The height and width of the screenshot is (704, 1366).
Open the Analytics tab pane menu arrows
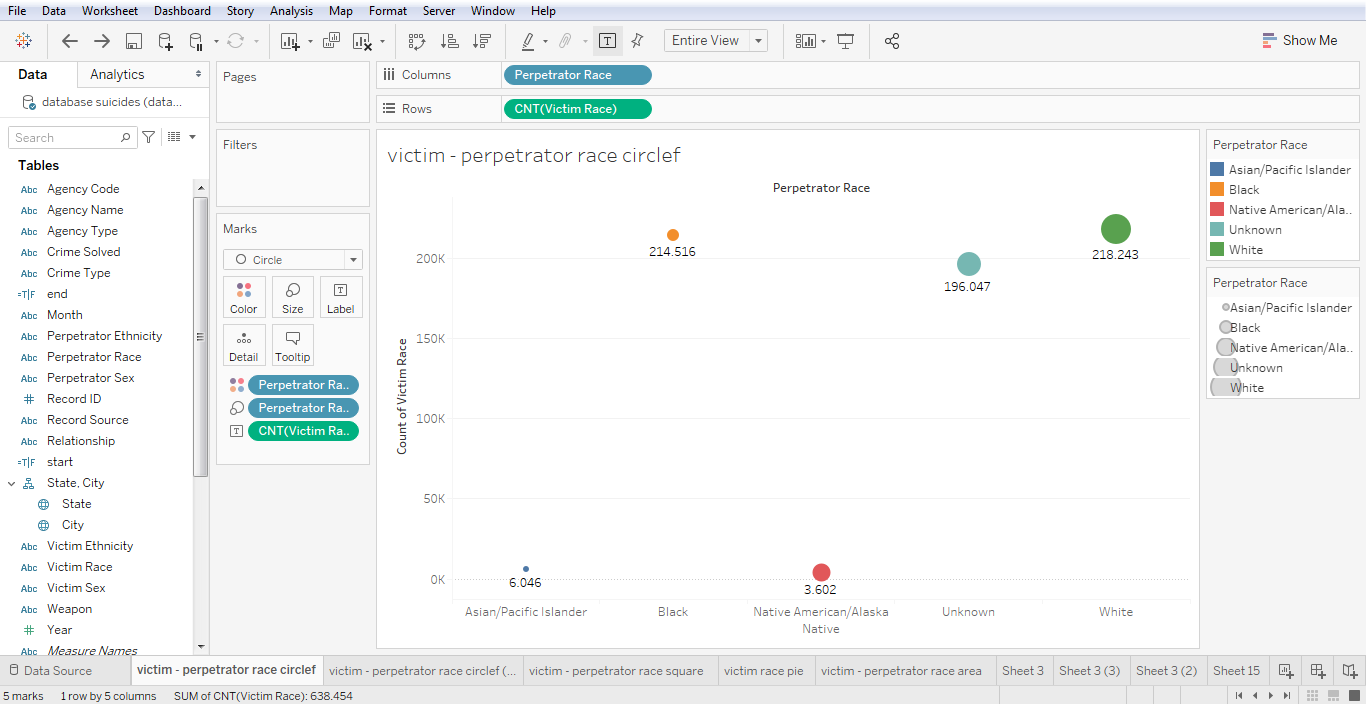coord(198,74)
